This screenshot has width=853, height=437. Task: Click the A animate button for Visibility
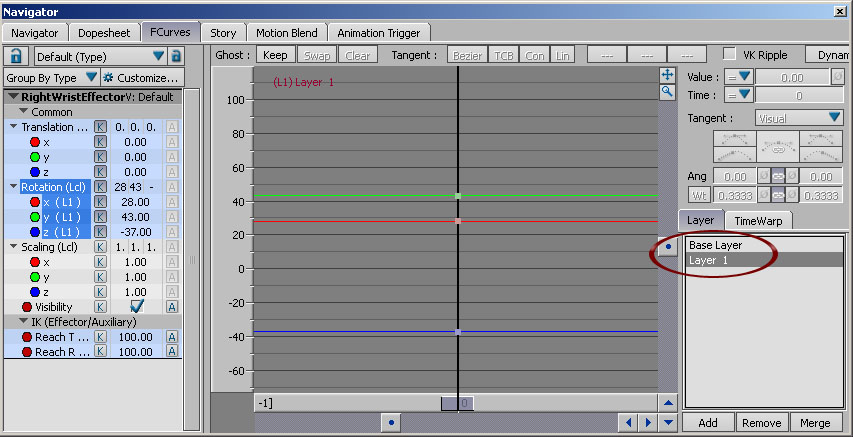pos(172,307)
